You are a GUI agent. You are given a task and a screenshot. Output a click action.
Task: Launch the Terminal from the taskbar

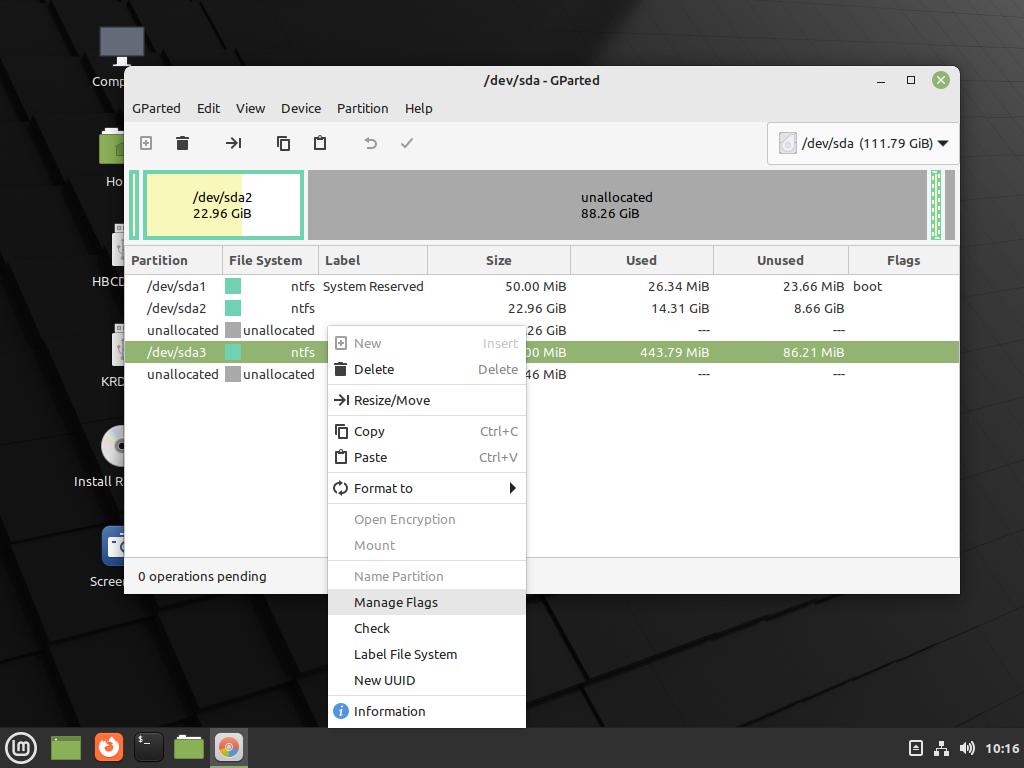tap(149, 746)
